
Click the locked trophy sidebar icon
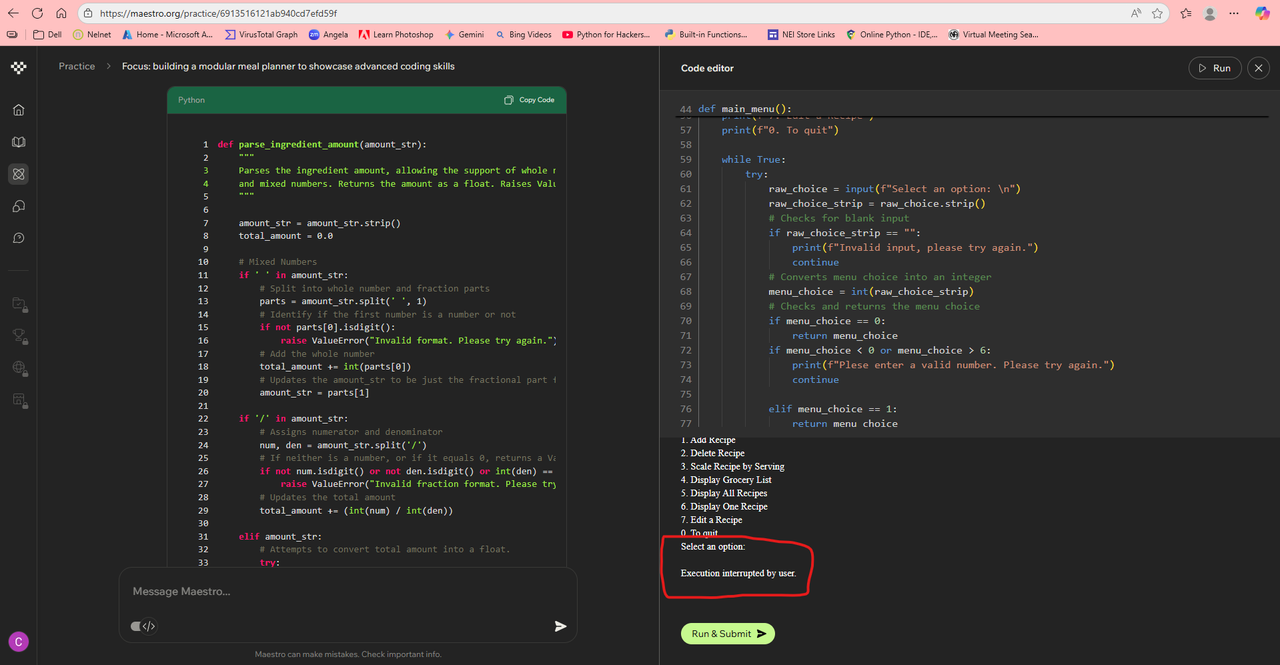click(x=18, y=335)
